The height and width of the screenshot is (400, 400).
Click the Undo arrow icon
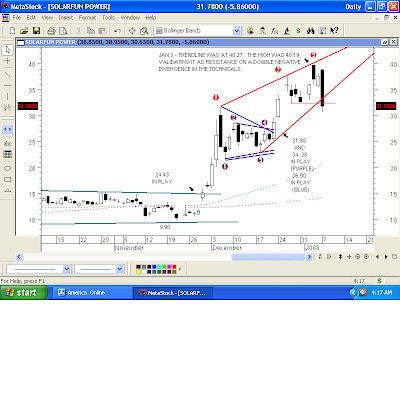point(117,31)
